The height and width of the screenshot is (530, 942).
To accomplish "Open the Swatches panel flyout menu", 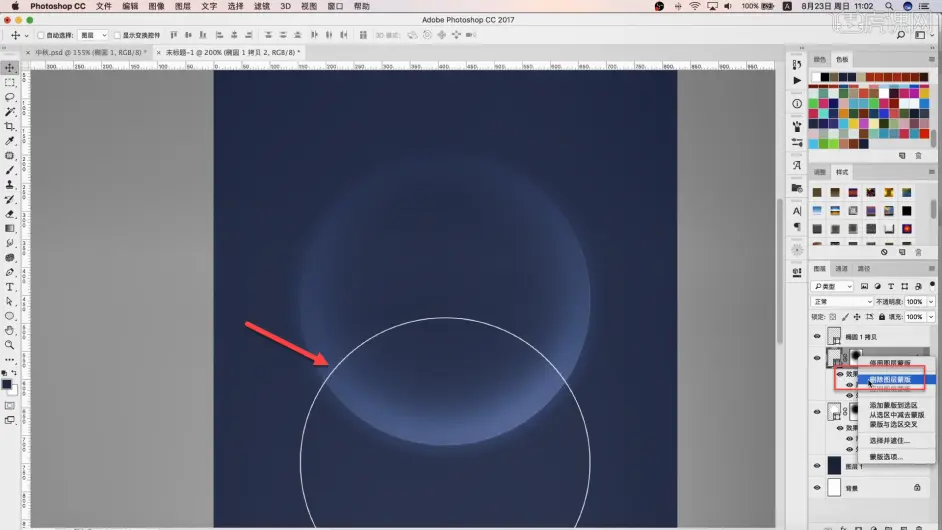I will tap(931, 59).
